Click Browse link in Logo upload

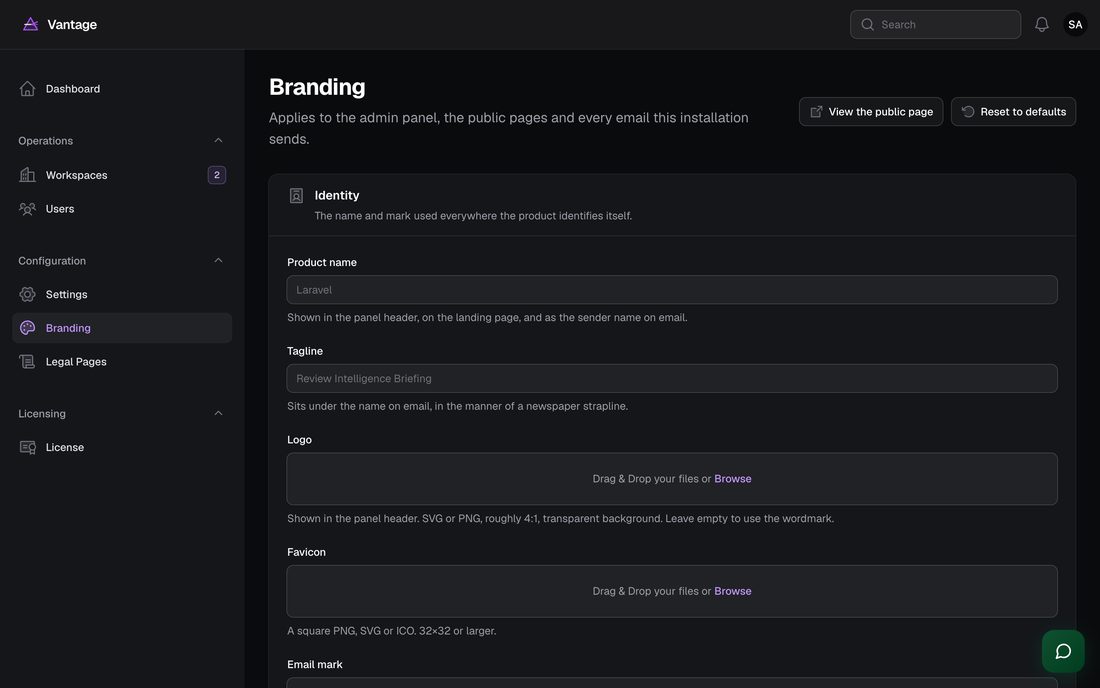[x=732, y=479]
